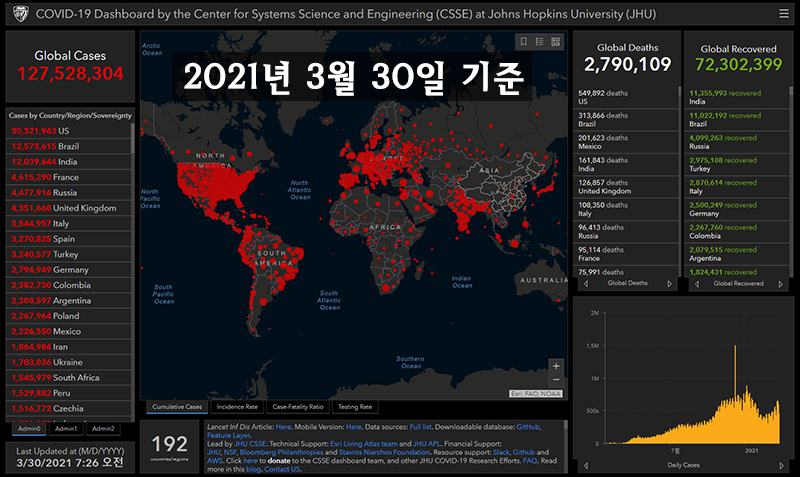This screenshot has width=800, height=477.
Task: Click the 'Esri, FAO, NOAA' map attribution
Action: pos(536,394)
